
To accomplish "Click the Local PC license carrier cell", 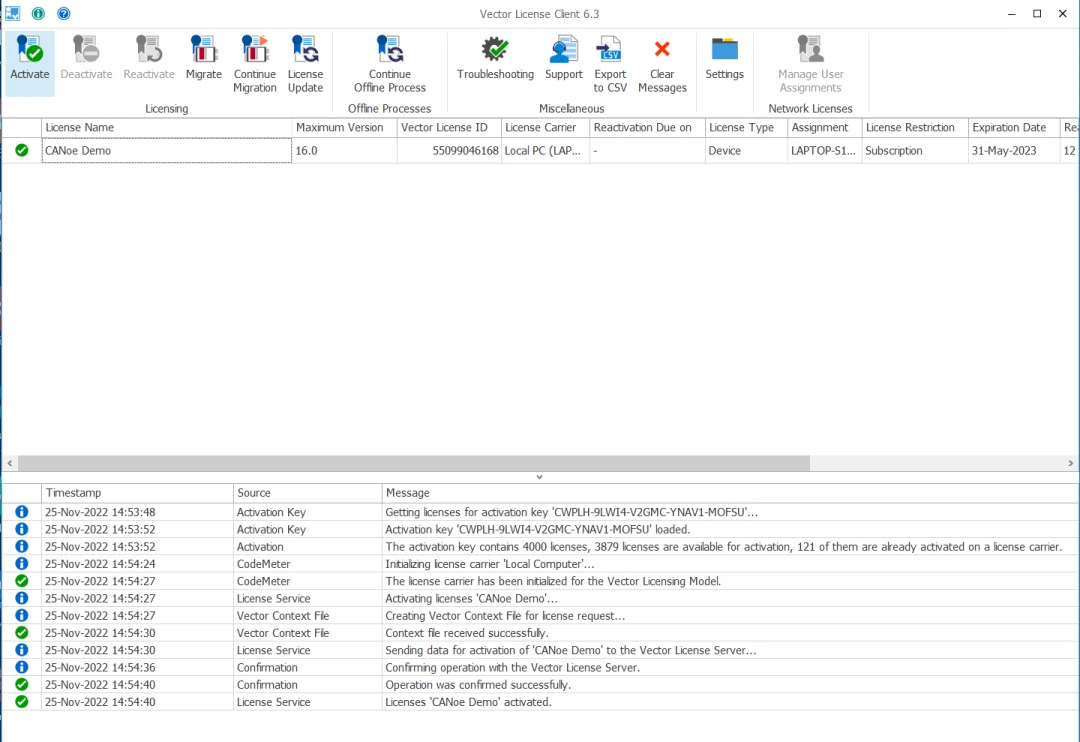I will click(545, 150).
